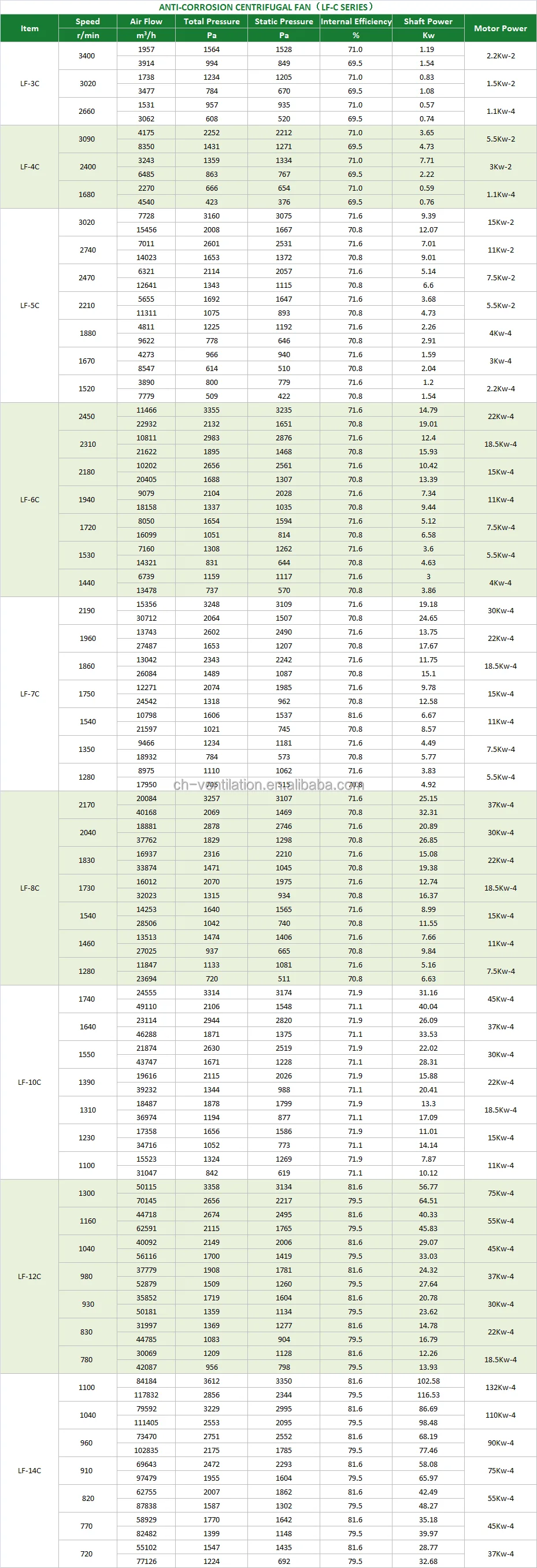Select the '15356' air flow value
The image size is (537, 1568).
[146, 605]
